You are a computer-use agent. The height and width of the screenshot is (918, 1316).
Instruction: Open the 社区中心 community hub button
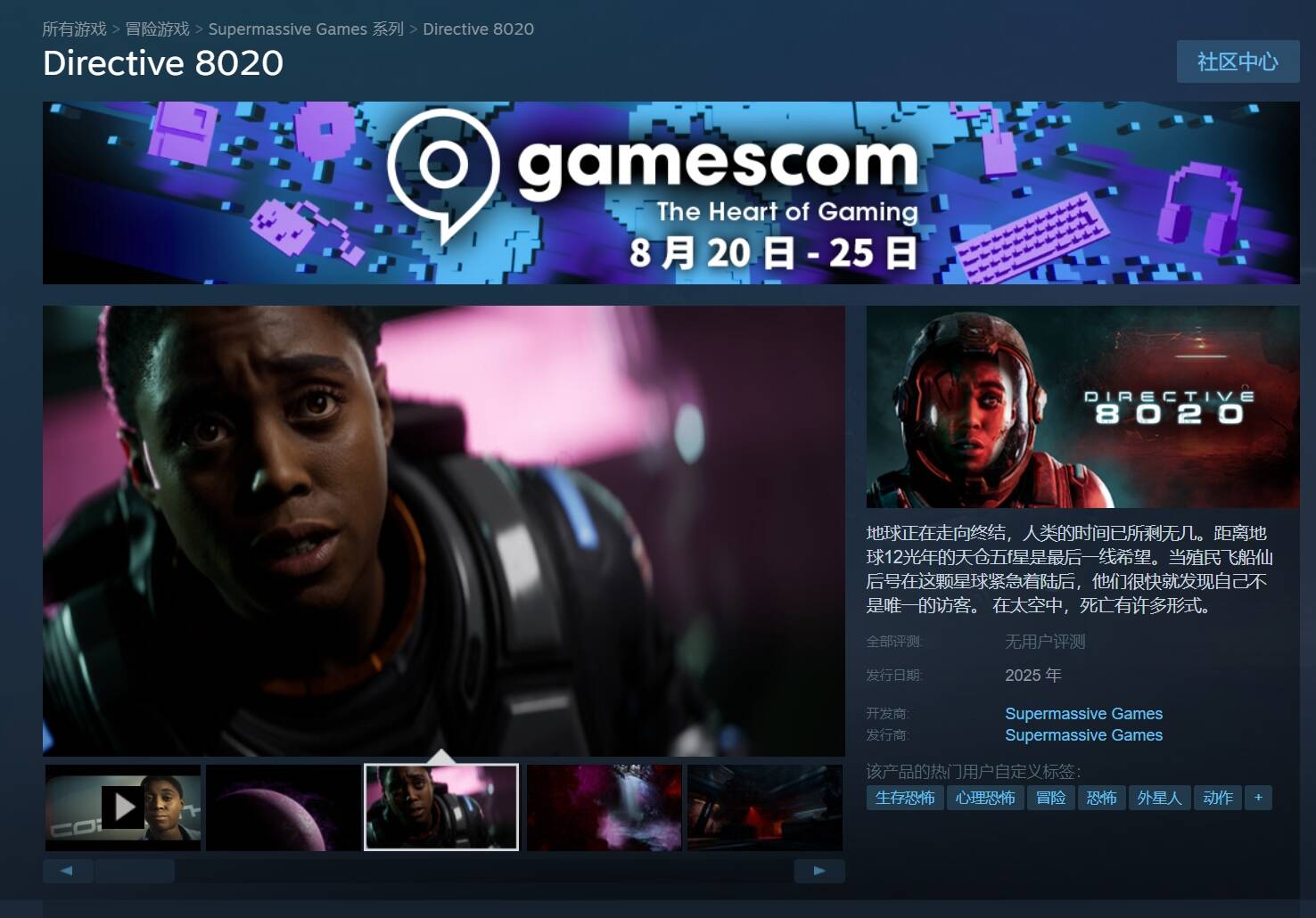tap(1238, 61)
